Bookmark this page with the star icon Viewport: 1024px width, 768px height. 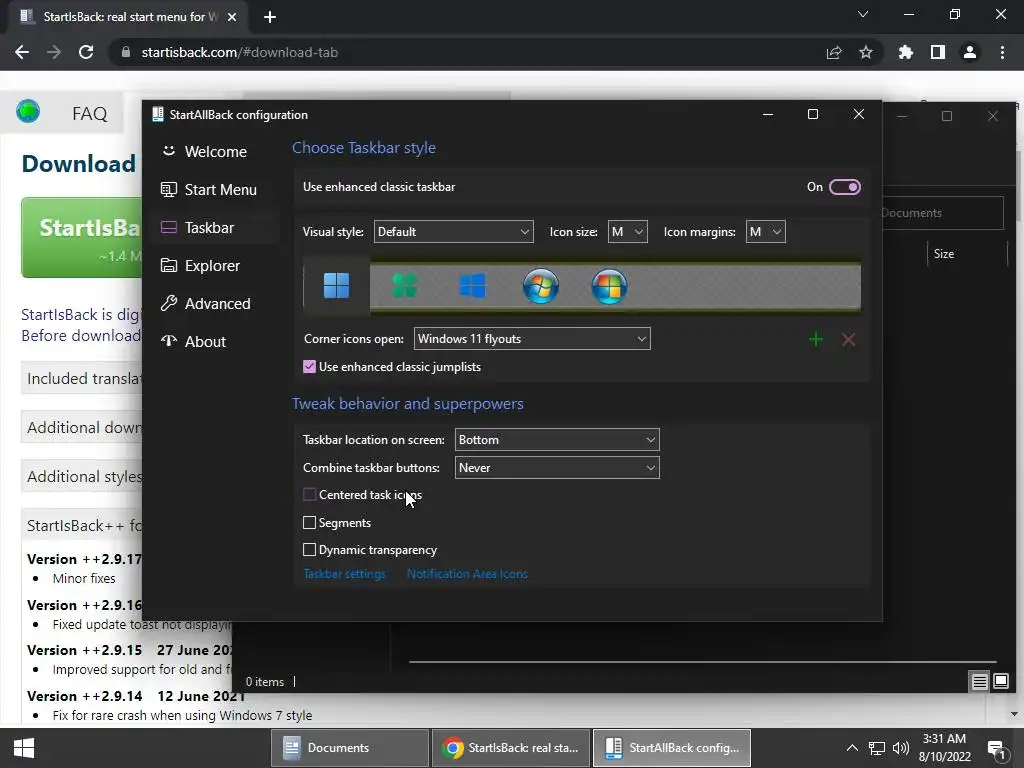tap(866, 52)
